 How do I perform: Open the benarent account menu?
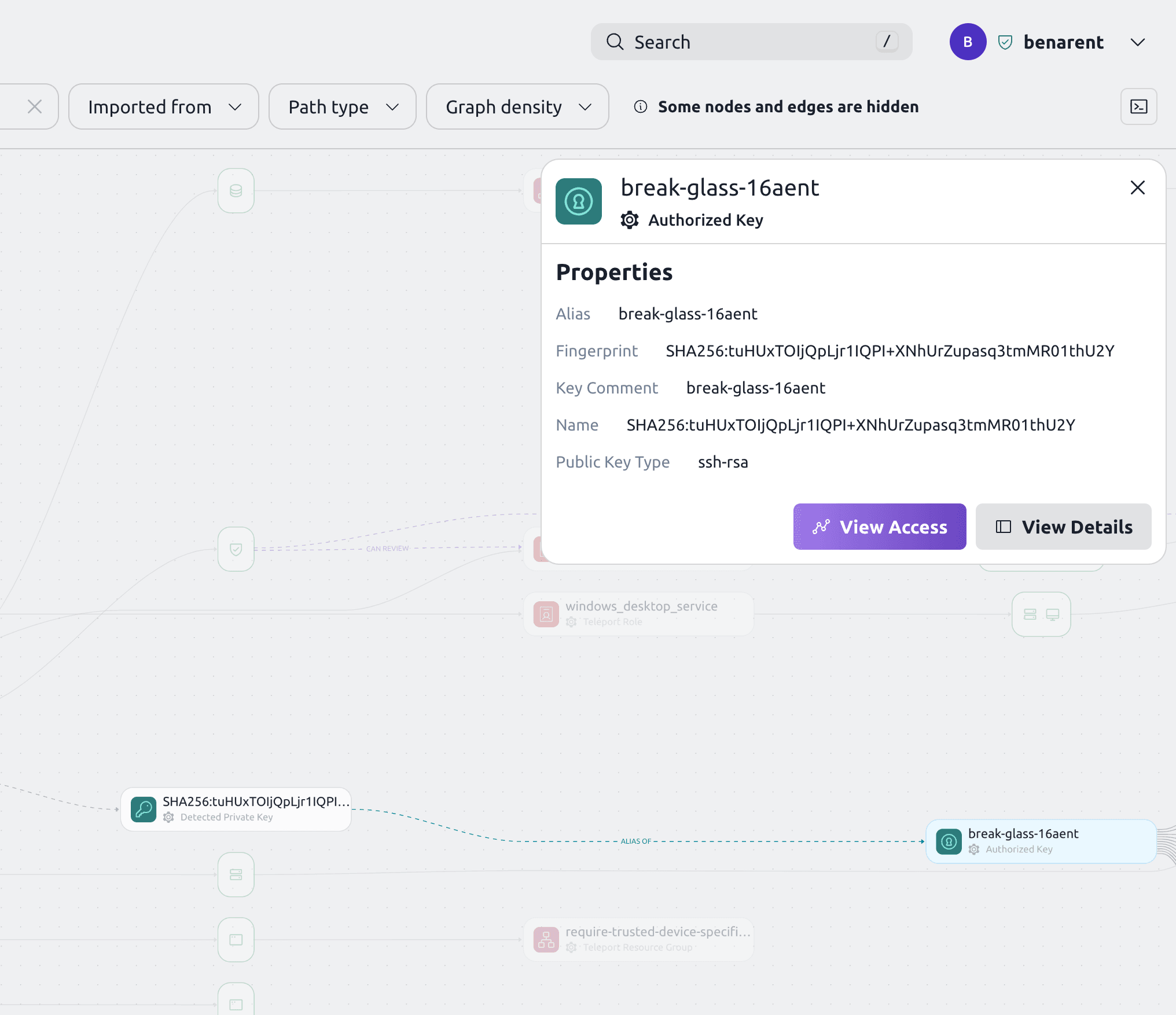1137,42
